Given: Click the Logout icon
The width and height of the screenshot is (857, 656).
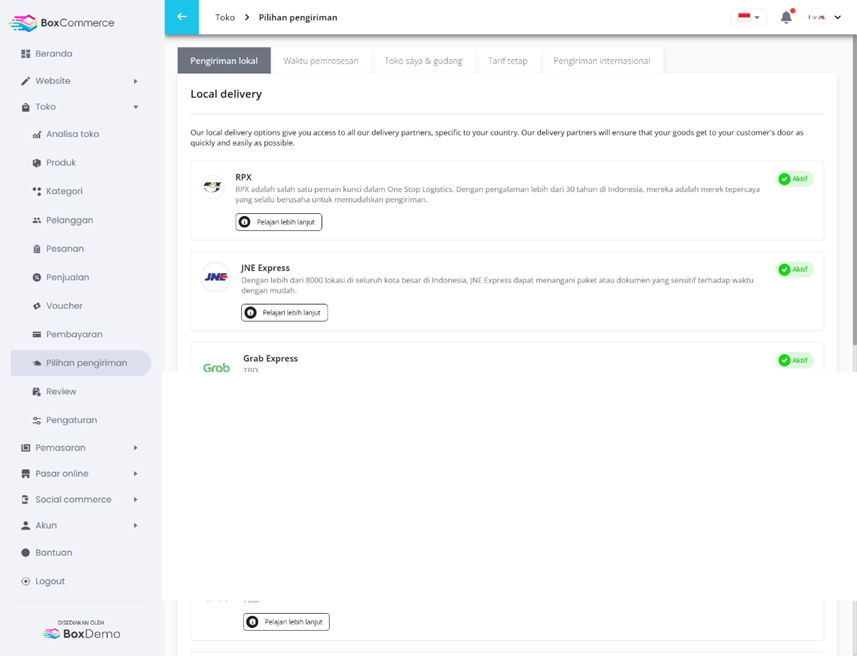Looking at the screenshot, I should click(x=25, y=581).
